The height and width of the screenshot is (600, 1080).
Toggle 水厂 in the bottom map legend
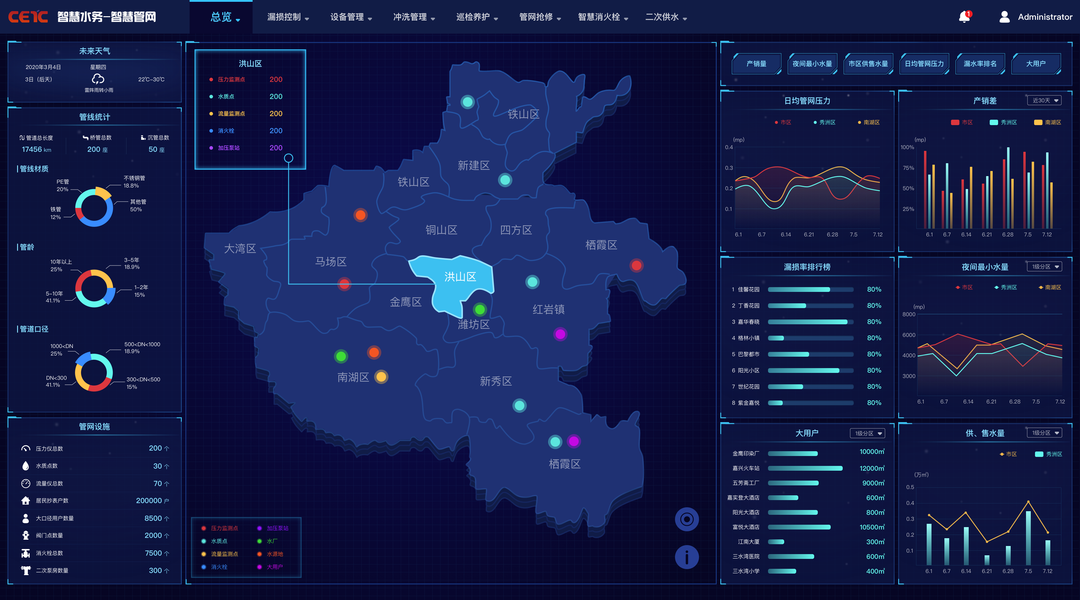(x=267, y=541)
